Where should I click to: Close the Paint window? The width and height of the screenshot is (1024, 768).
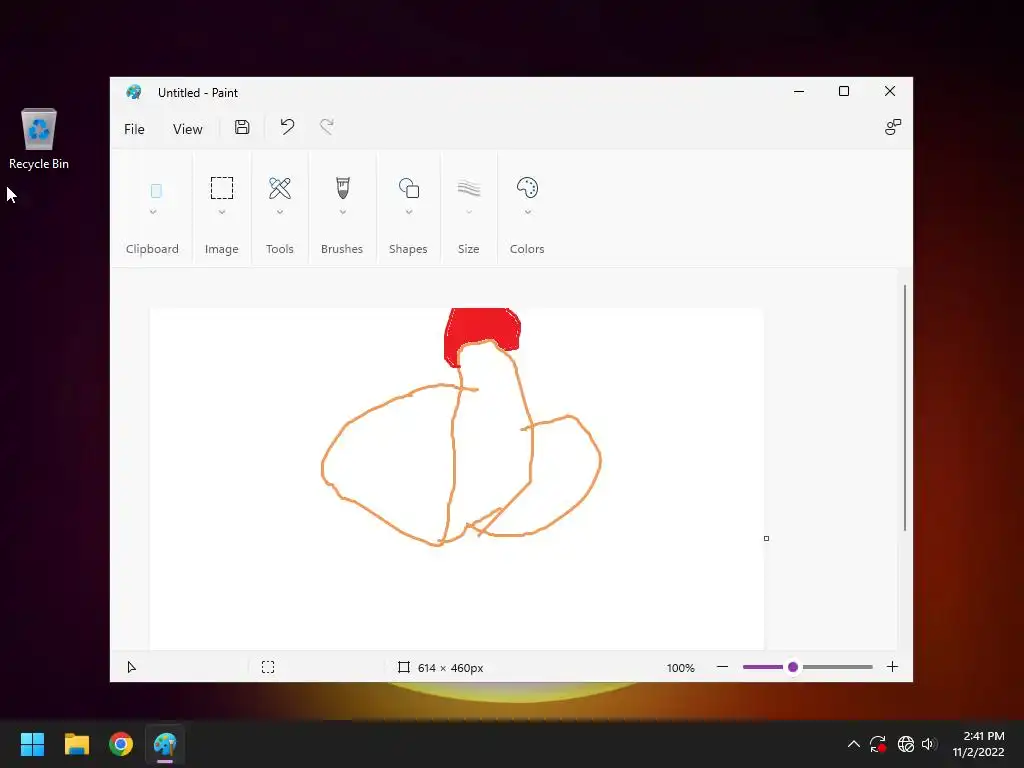889,91
